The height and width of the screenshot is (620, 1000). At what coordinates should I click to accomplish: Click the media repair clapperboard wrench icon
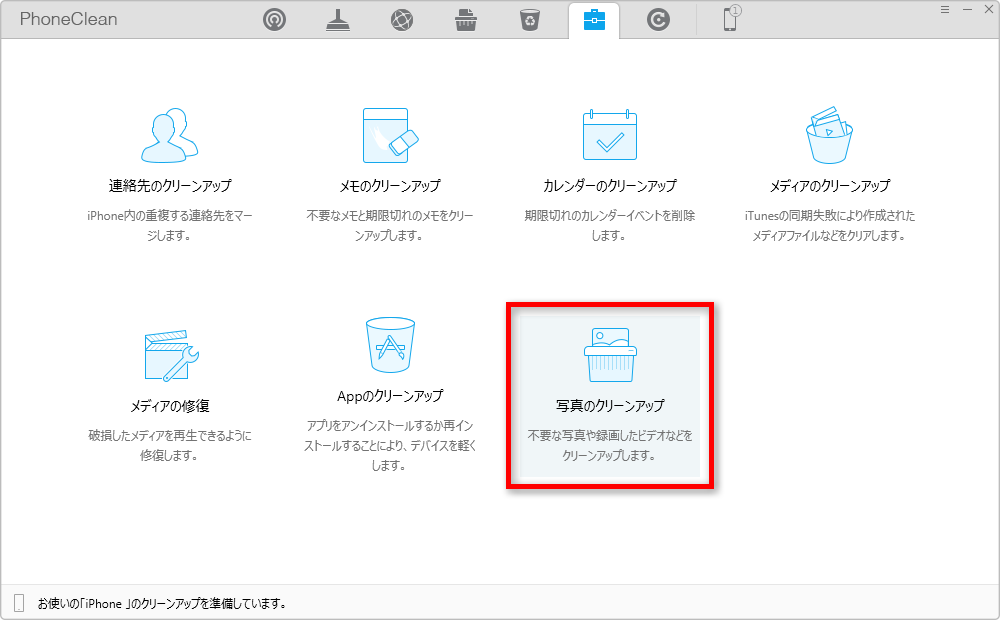tap(171, 356)
